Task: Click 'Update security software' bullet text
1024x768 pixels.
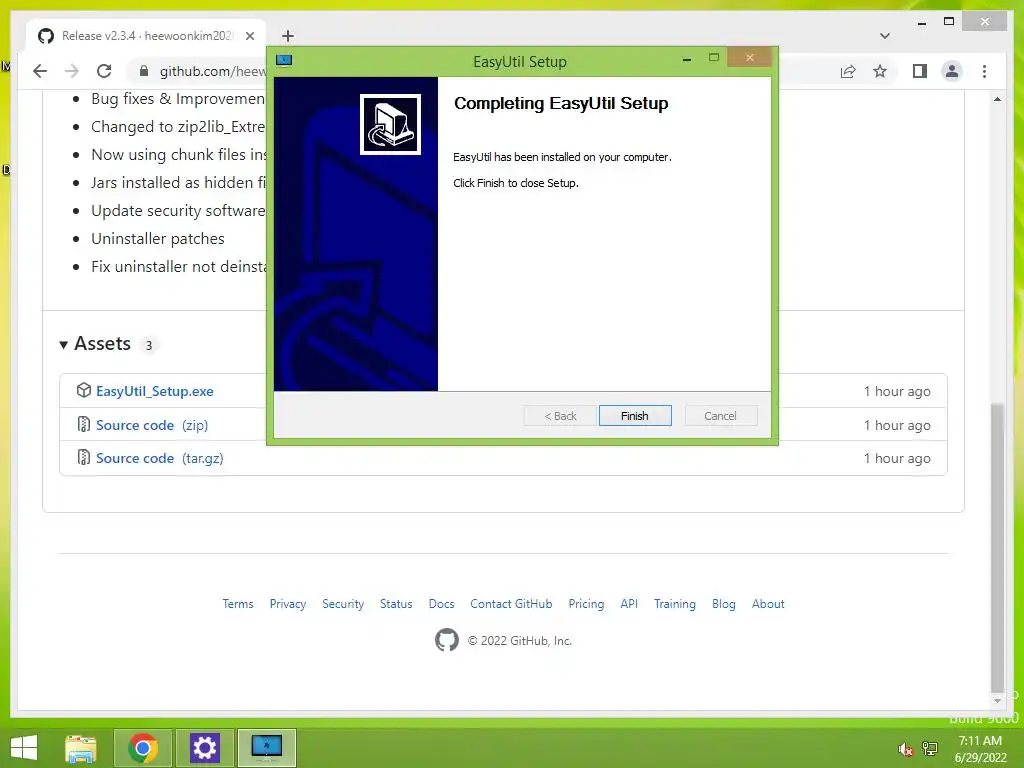Action: tap(178, 211)
